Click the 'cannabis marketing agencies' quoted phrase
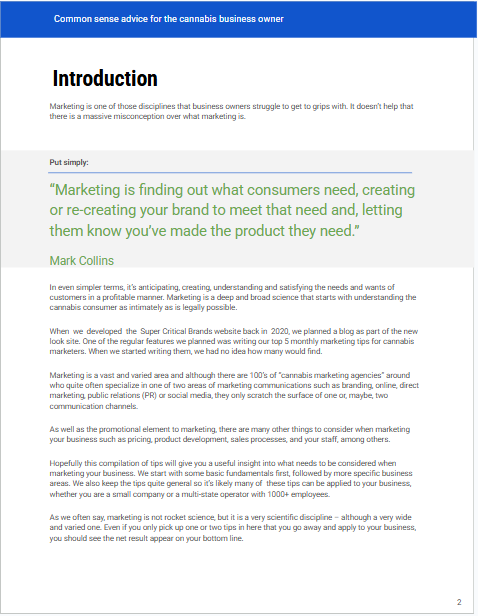 pyautogui.click(x=331, y=375)
